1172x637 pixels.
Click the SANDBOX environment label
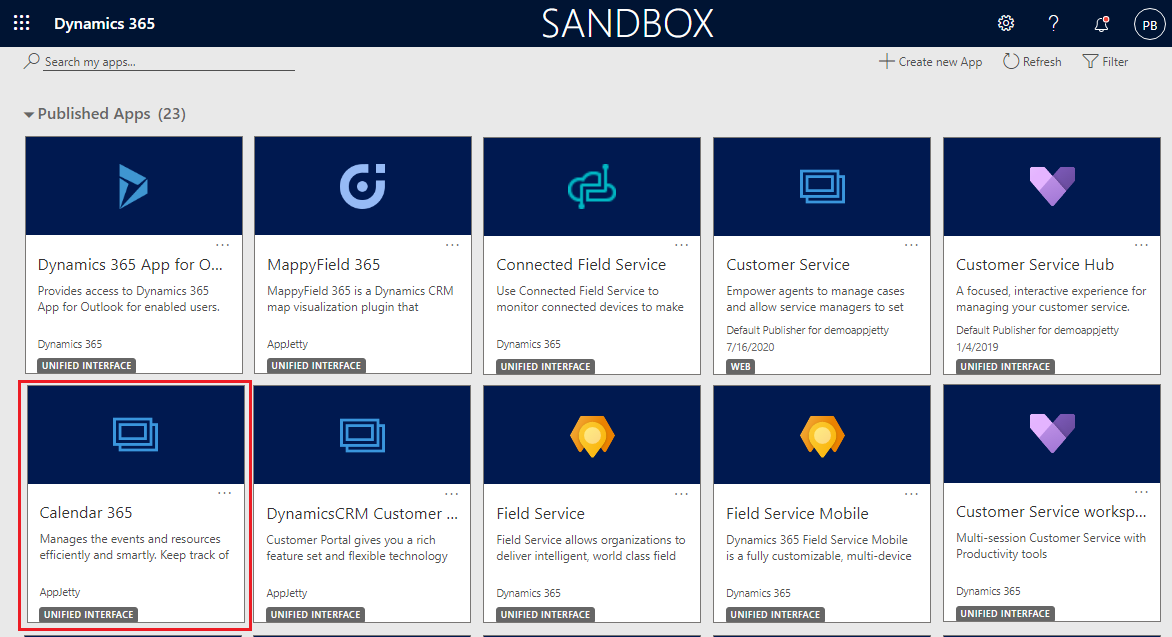[x=627, y=23]
